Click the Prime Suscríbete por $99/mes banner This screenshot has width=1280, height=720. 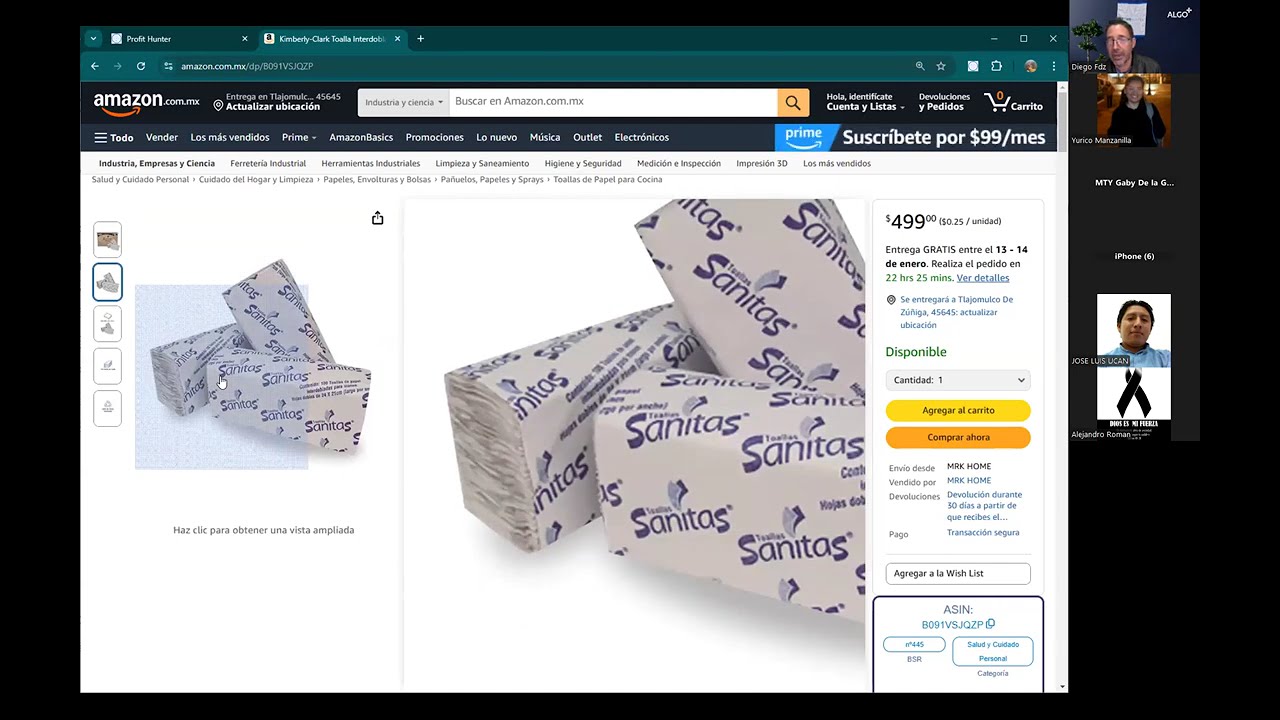[911, 137]
